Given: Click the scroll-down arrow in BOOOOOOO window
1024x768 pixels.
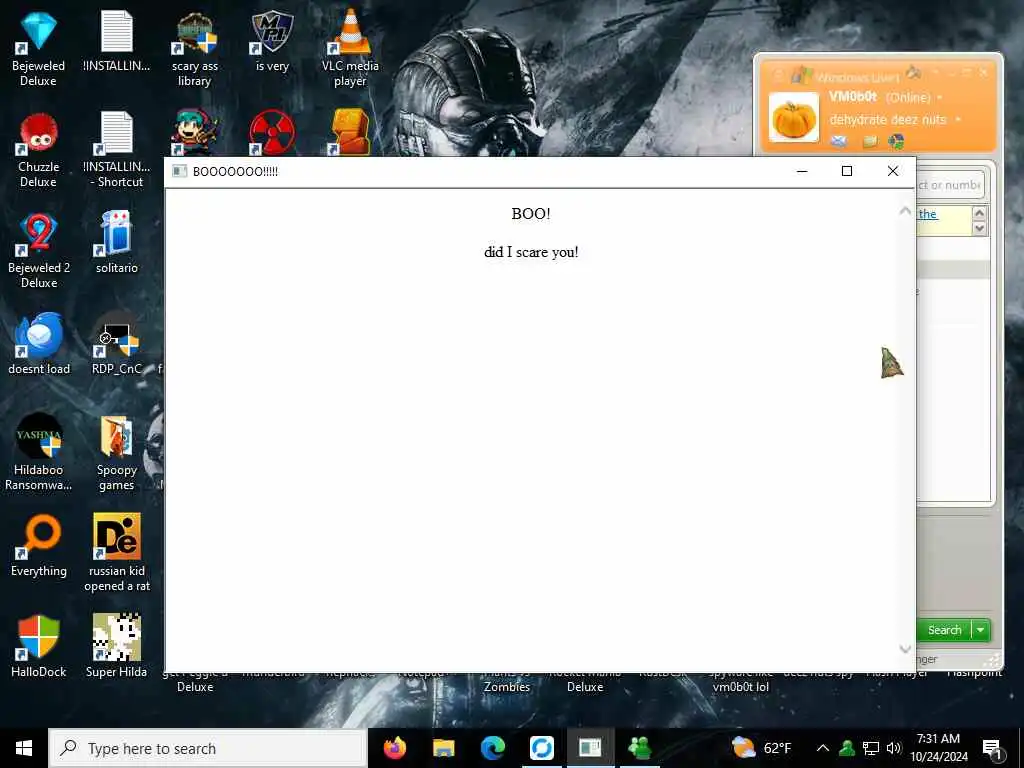Looking at the screenshot, I should (x=904, y=648).
